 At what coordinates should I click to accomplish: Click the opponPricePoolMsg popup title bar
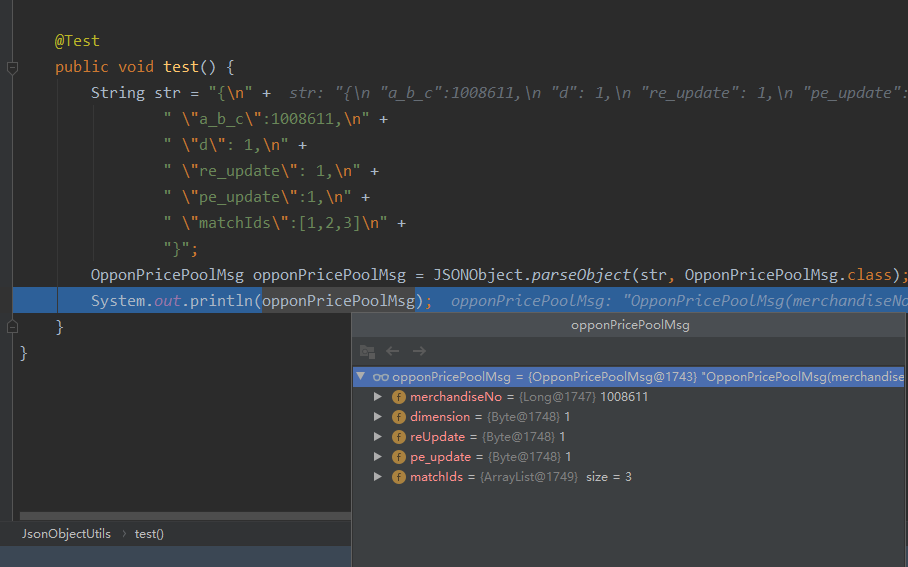[x=629, y=325]
